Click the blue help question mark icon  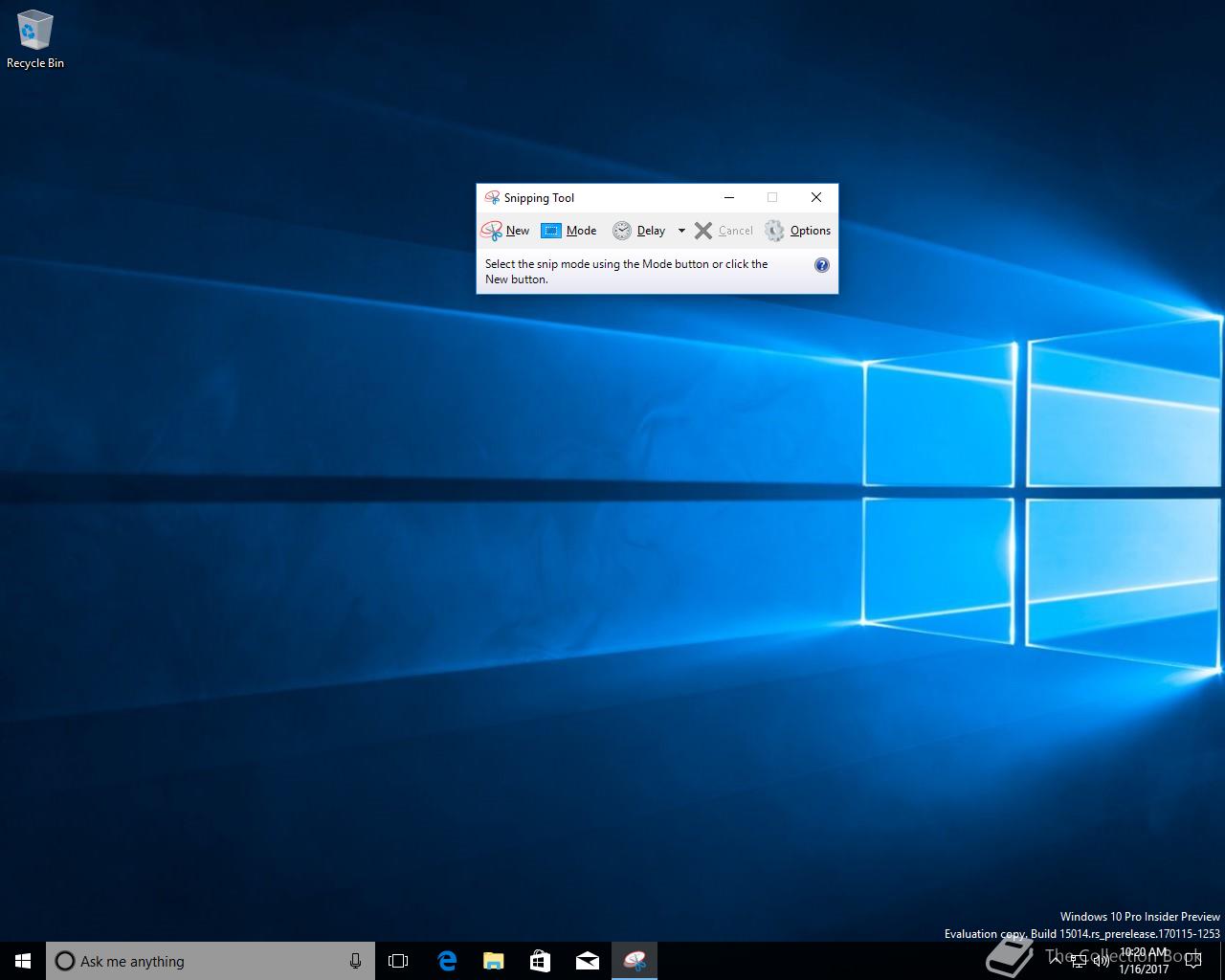coord(821,265)
